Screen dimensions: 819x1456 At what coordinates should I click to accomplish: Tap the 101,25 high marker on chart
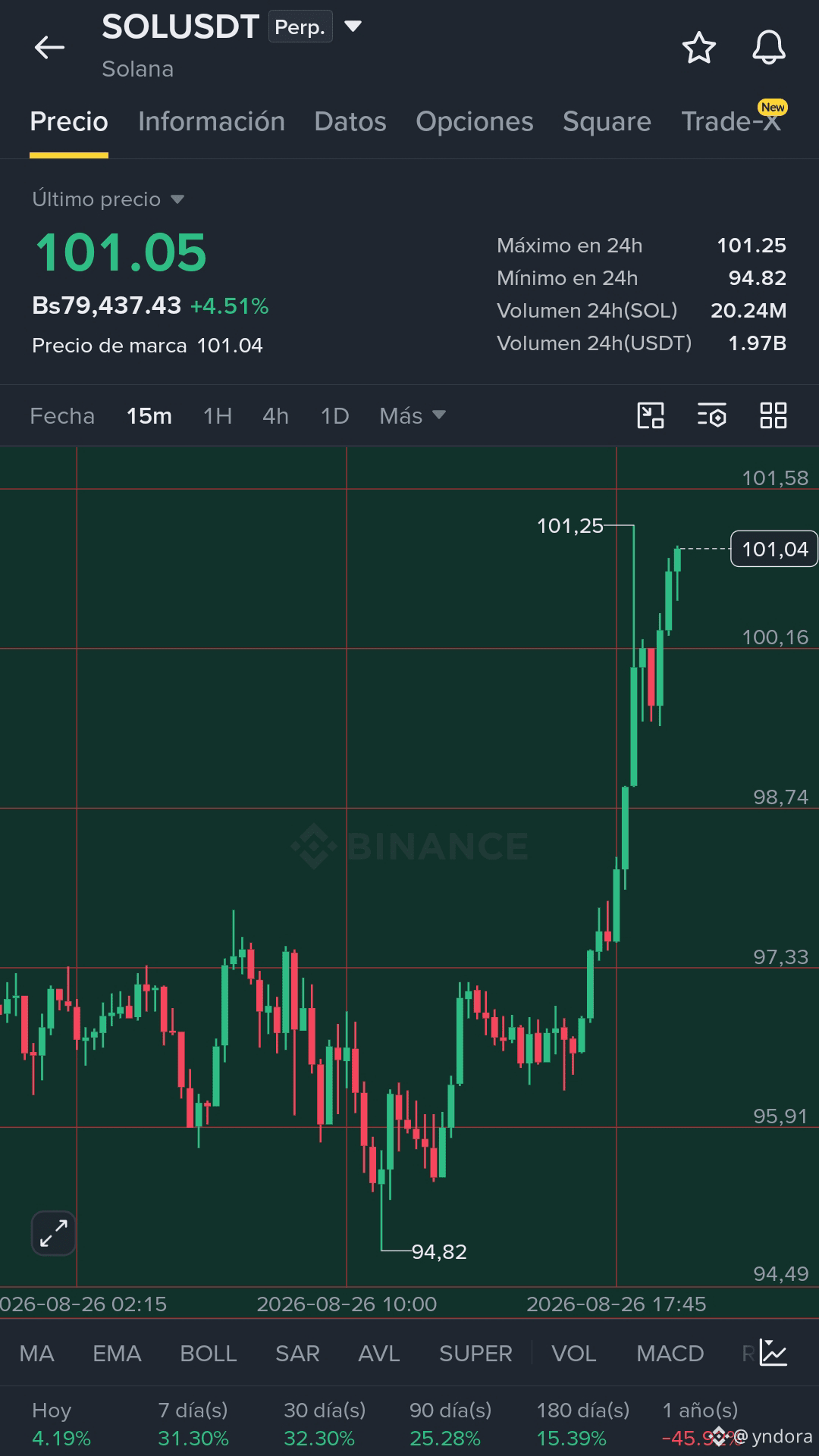click(570, 525)
